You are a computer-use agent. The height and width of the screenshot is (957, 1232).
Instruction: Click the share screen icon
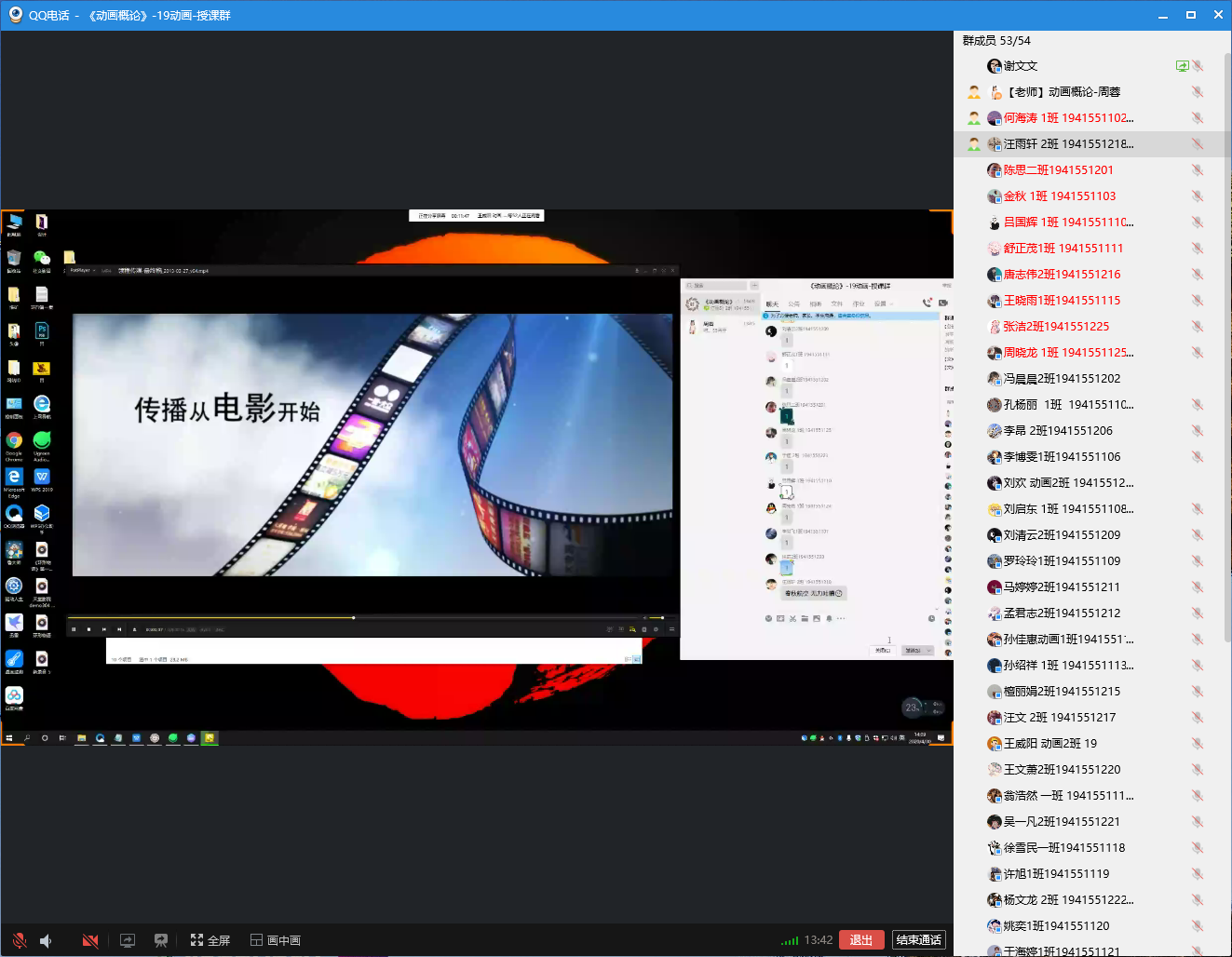coord(128,940)
